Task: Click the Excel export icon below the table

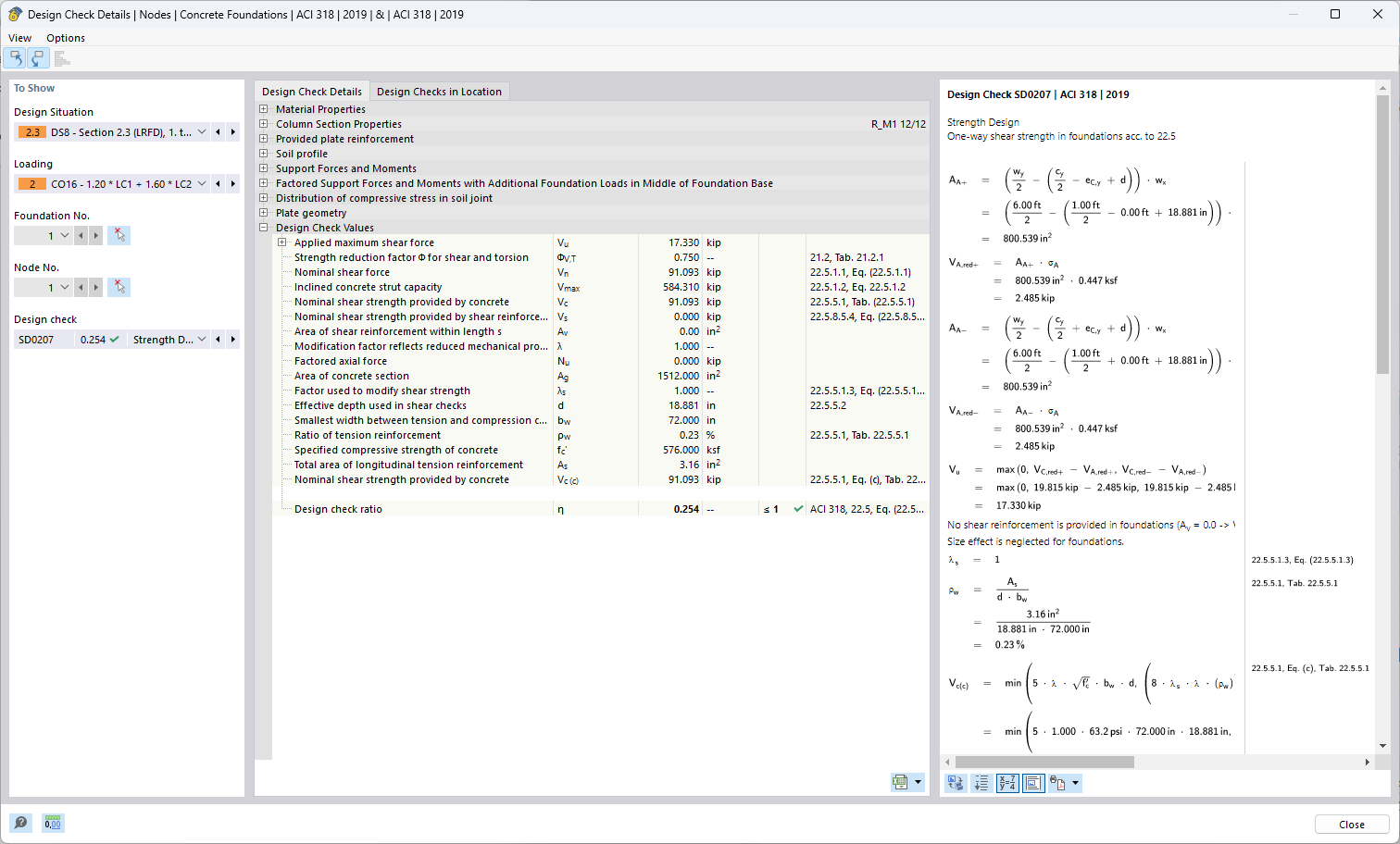Action: click(900, 782)
